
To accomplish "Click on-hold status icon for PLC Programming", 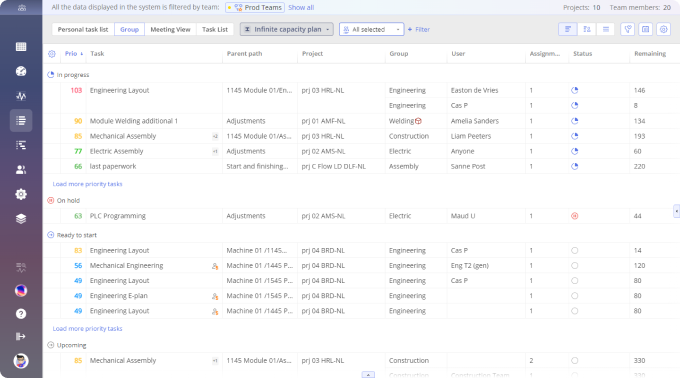I will click(575, 216).
